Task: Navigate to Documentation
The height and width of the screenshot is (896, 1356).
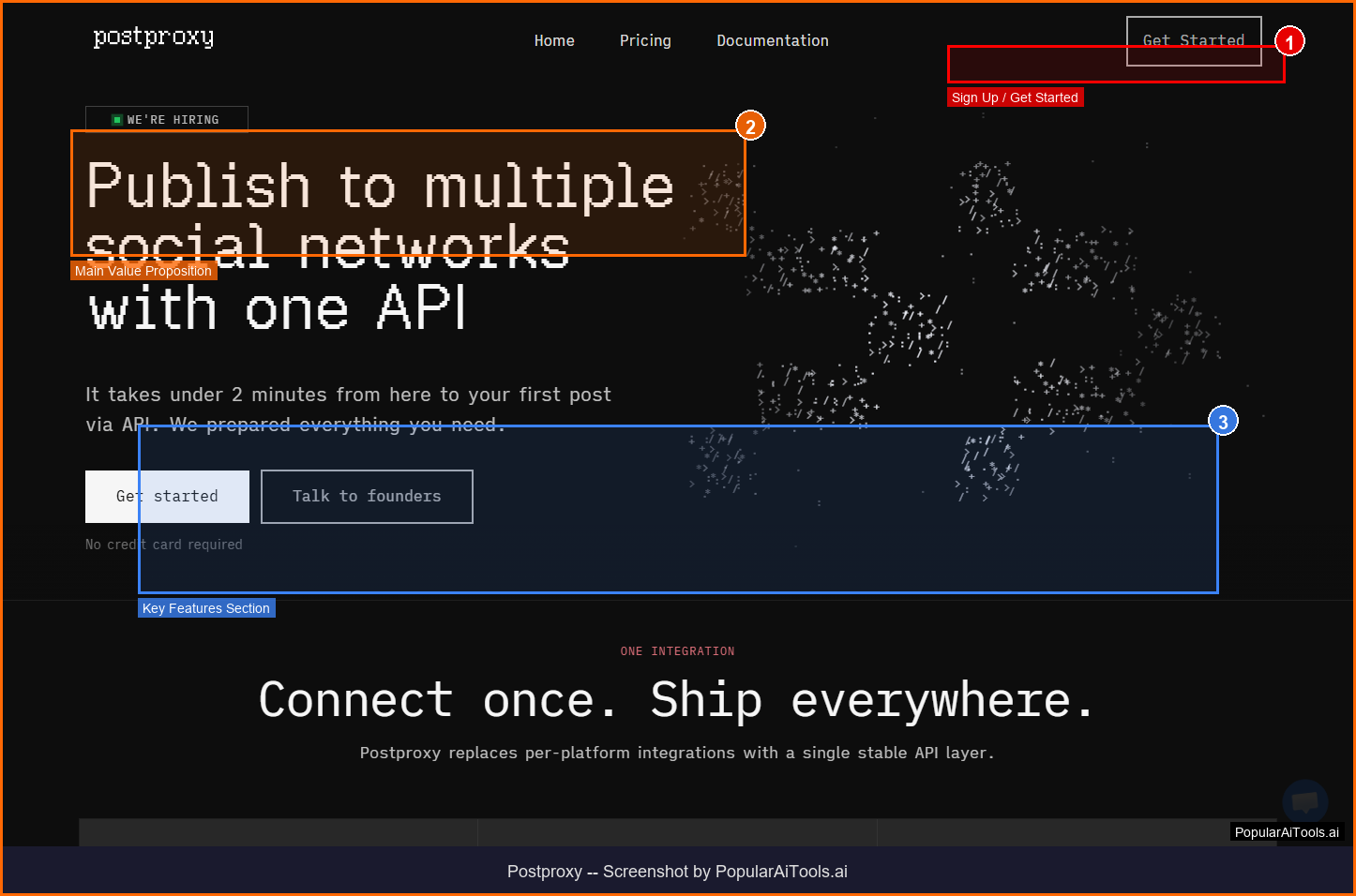Action: [x=773, y=41]
